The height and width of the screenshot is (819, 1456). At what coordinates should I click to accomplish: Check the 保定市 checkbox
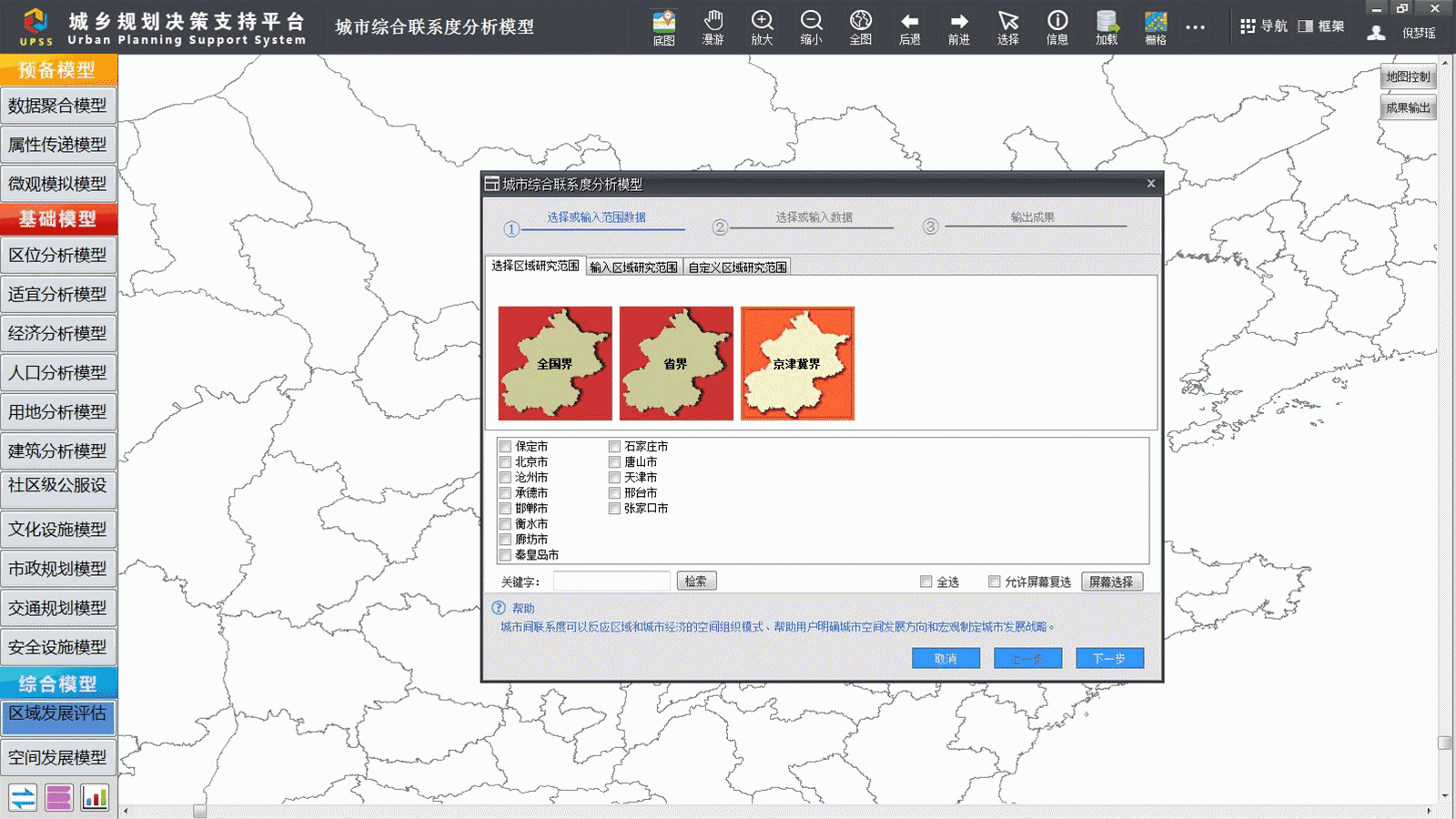(x=505, y=447)
